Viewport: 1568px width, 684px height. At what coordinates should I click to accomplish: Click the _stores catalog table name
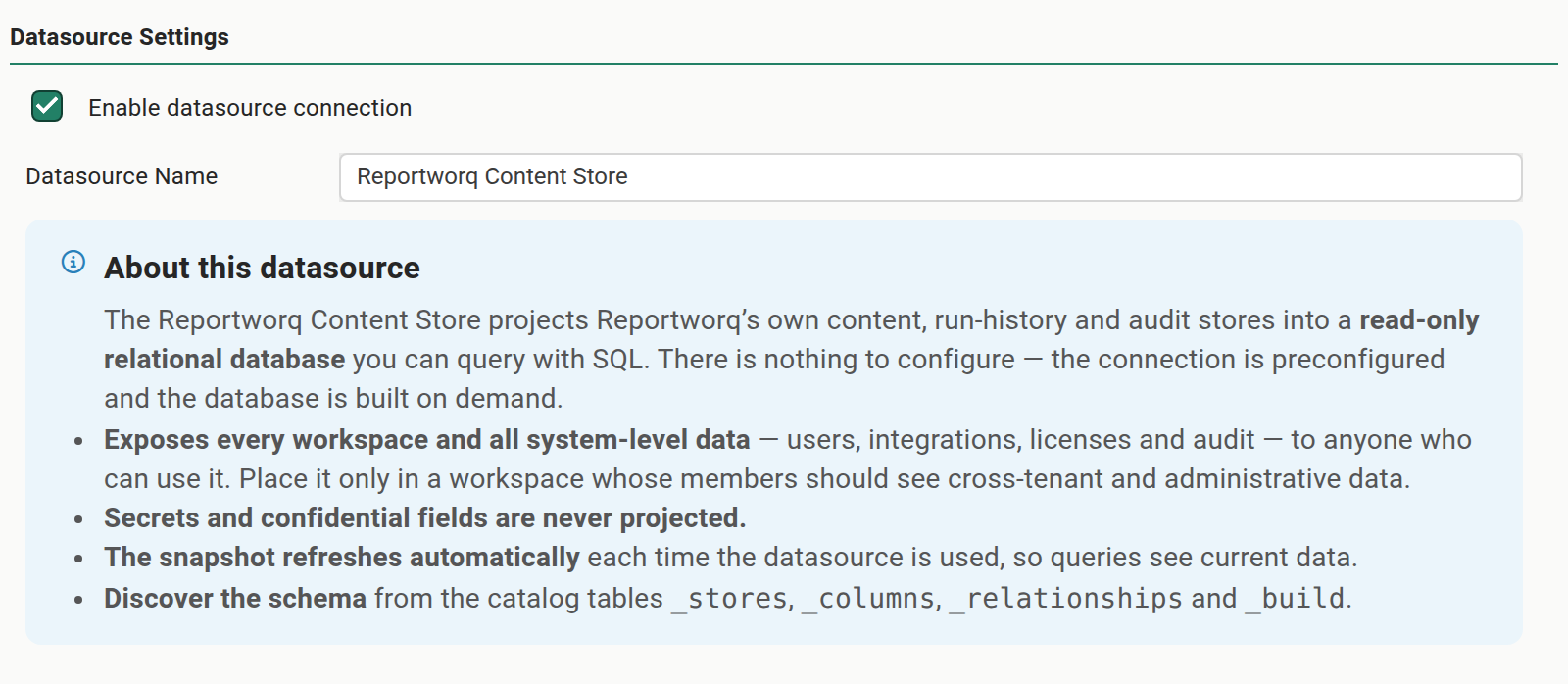click(730, 598)
